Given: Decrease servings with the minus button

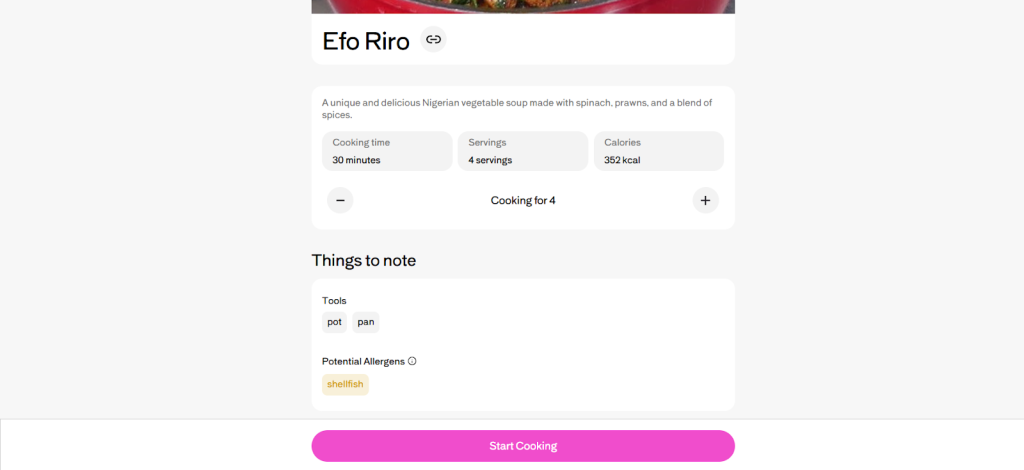Looking at the screenshot, I should (340, 200).
